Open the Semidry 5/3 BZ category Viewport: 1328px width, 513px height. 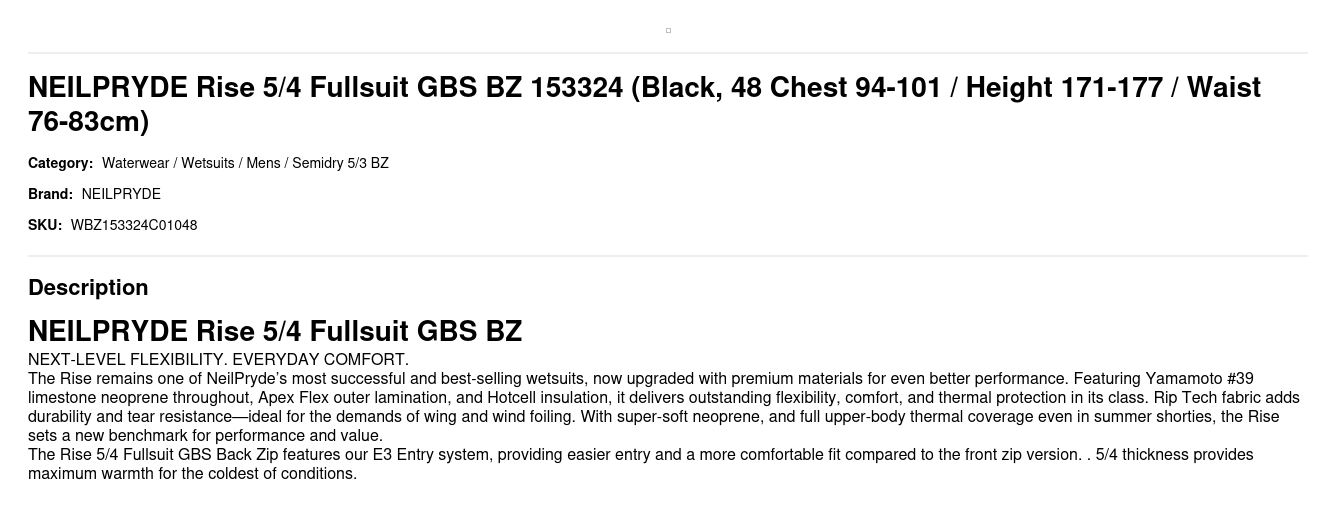[340, 163]
